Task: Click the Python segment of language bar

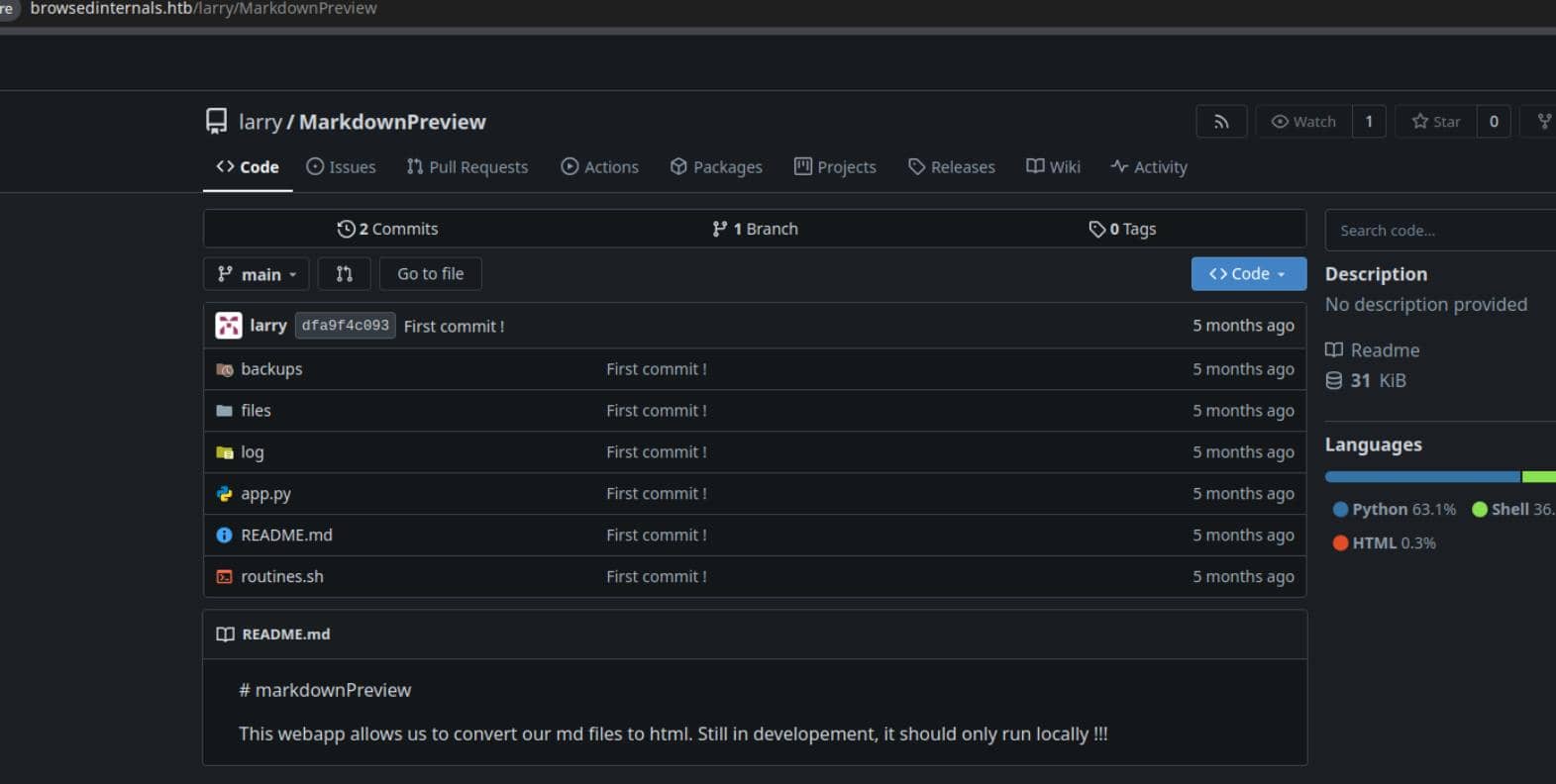Action: click(1421, 477)
